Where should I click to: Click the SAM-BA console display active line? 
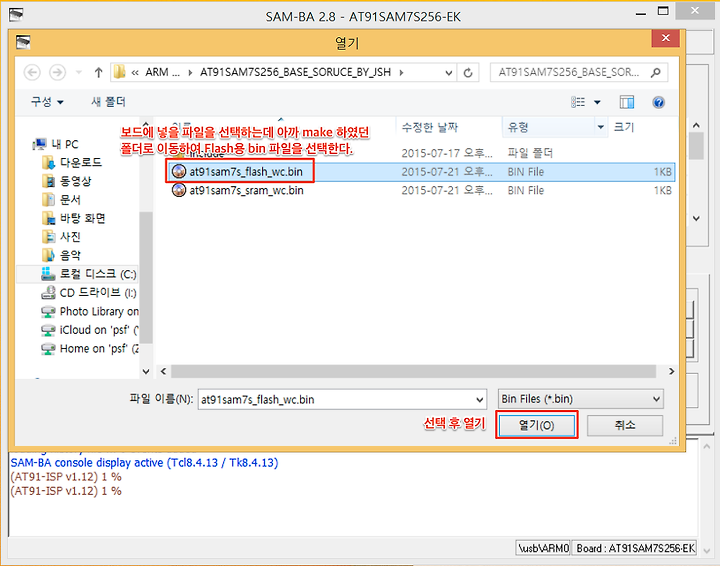144,462
